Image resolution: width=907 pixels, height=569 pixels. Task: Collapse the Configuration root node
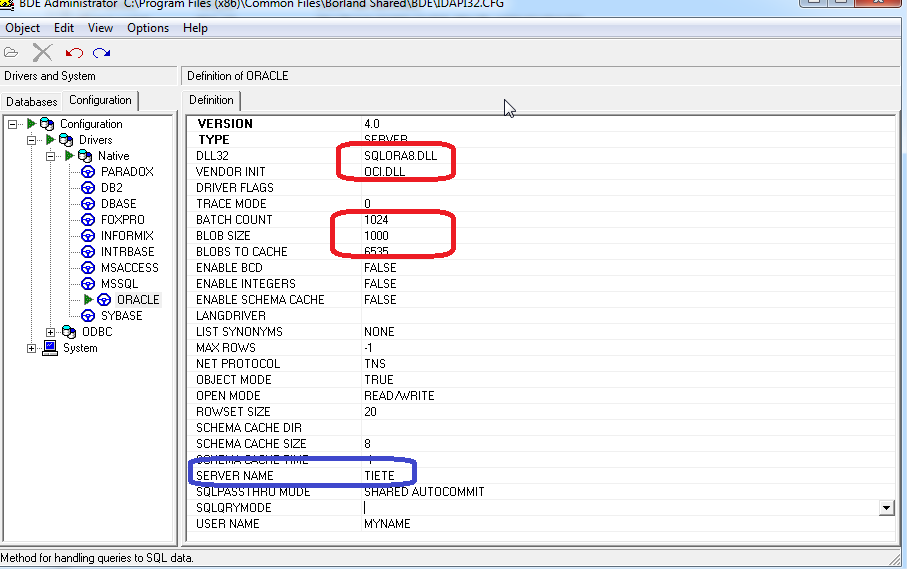(x=13, y=124)
